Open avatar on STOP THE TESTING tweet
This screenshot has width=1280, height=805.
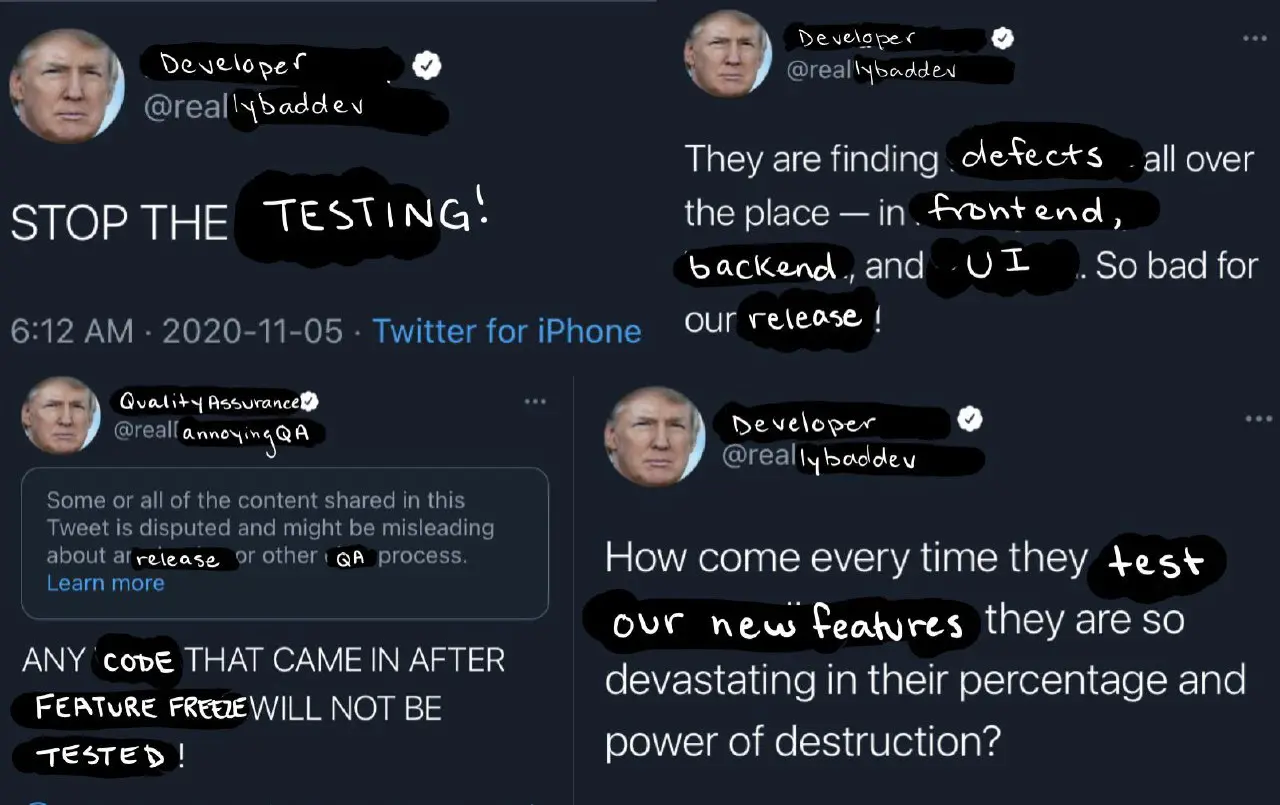click(67, 85)
